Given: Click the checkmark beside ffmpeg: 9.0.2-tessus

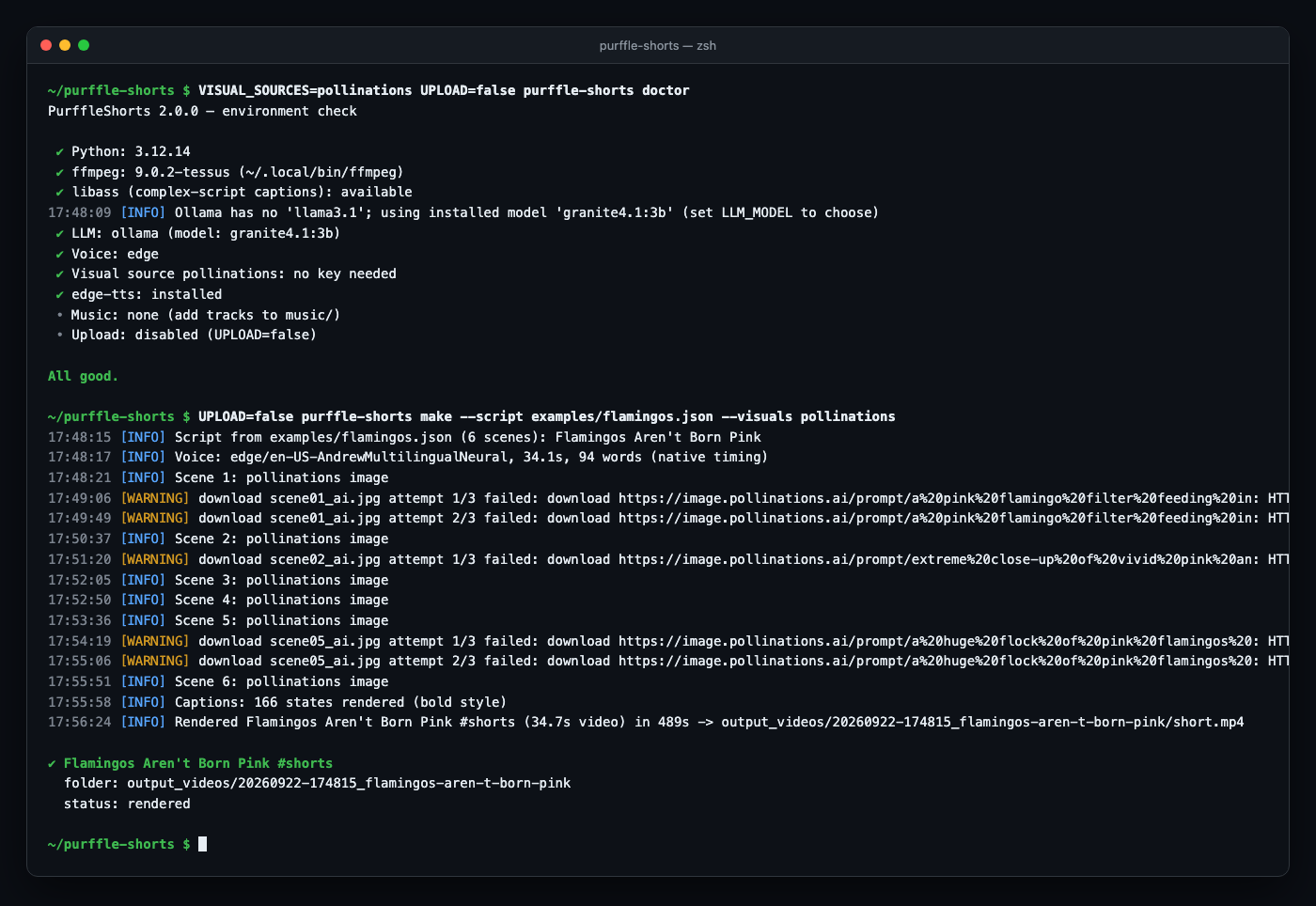Looking at the screenshot, I should point(59,172).
